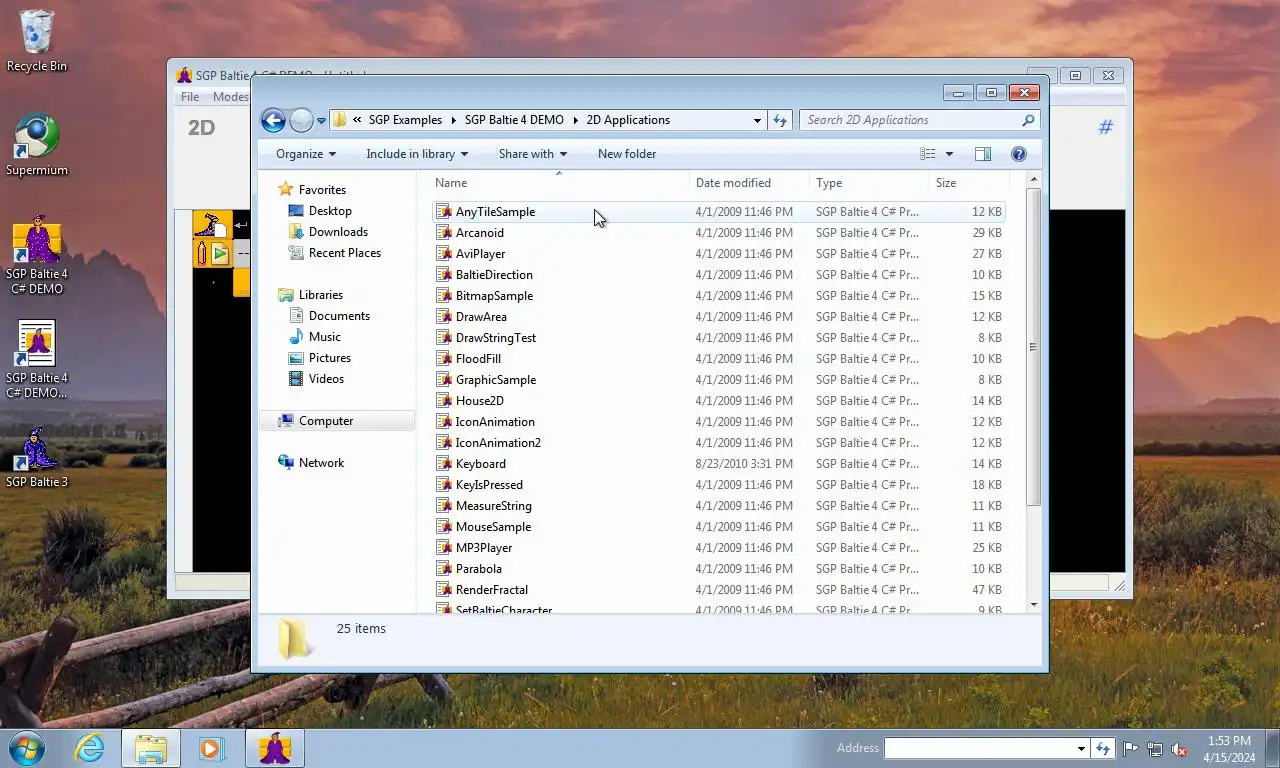
Task: Sort by the Type column header
Action: (869, 183)
